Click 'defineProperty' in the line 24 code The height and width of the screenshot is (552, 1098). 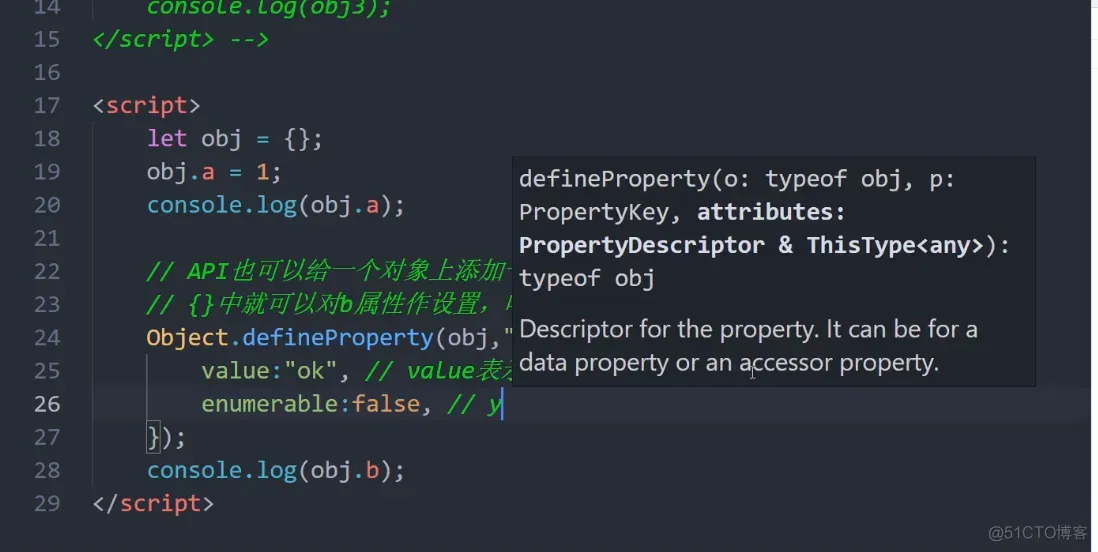(338, 338)
